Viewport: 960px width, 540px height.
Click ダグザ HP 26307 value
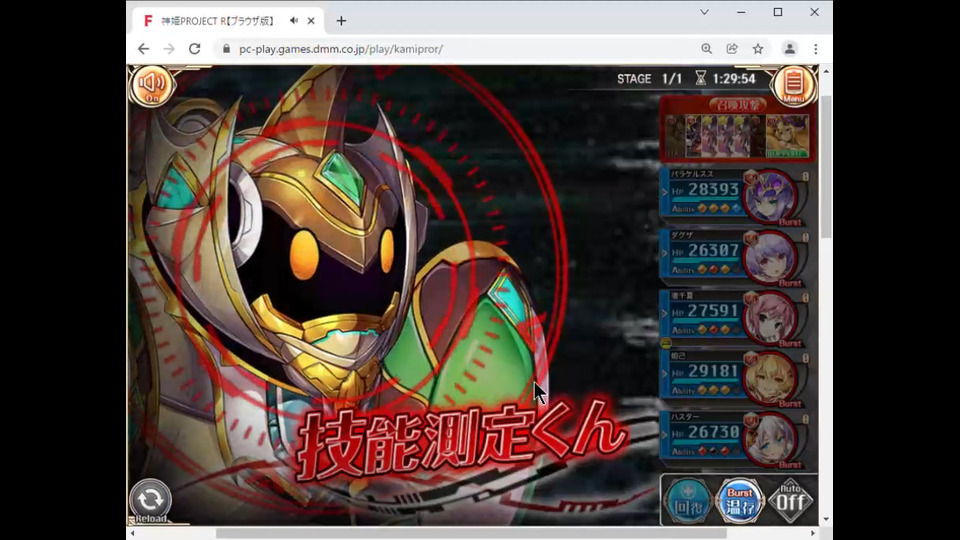coord(713,250)
